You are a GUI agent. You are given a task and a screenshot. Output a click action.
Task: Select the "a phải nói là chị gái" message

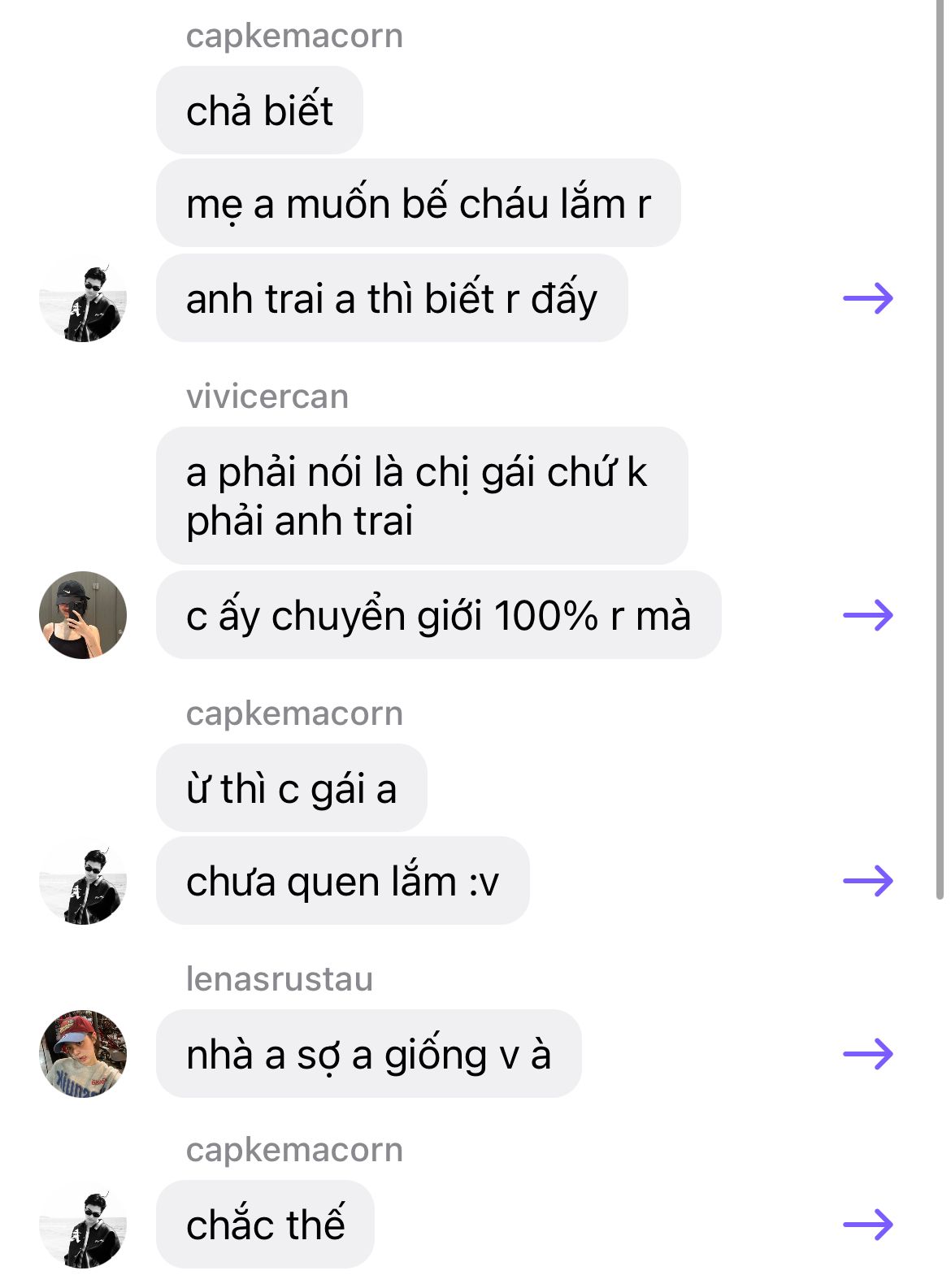(x=422, y=496)
